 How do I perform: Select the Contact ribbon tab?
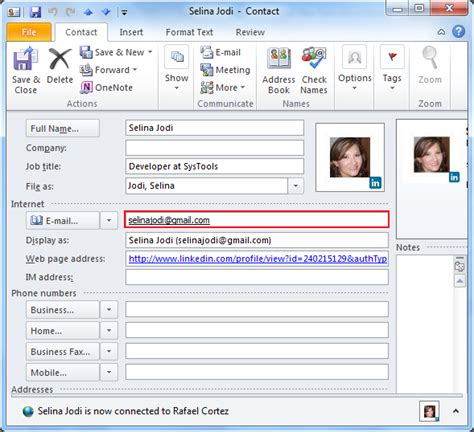[x=81, y=32]
